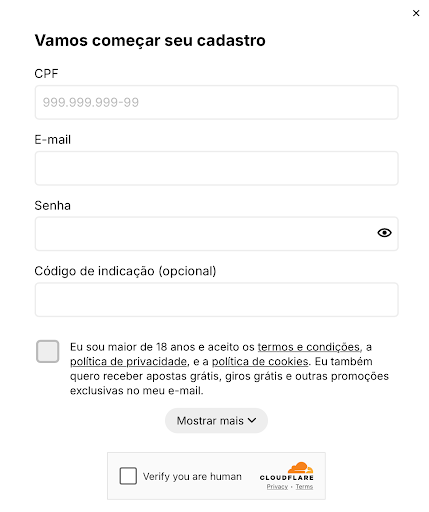The image size is (429, 512).
Task: Click the Código de indicação (opcional) label
Action: [x=125, y=271]
